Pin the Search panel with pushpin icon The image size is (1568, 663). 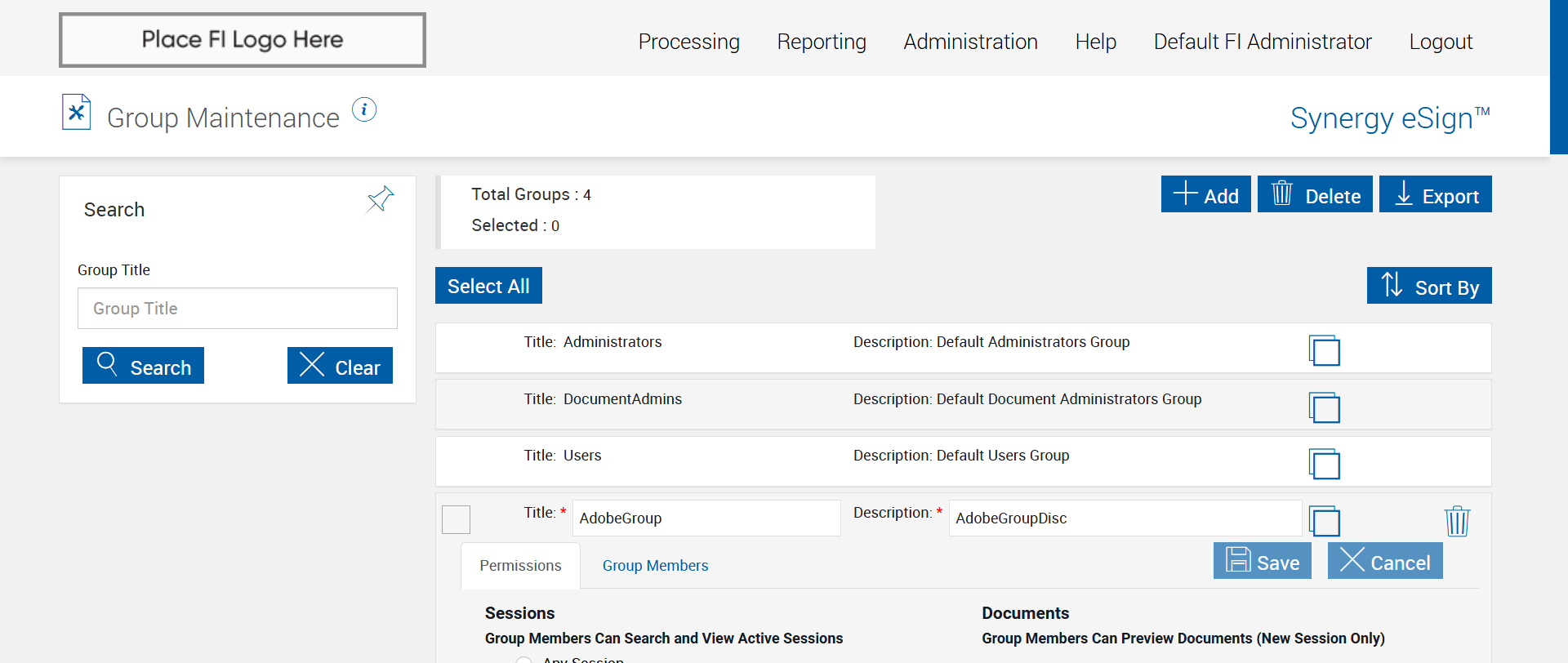381,198
